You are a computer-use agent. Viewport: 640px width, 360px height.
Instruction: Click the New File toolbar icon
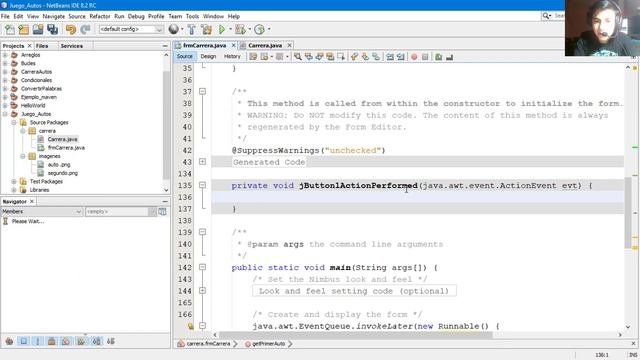point(9,29)
